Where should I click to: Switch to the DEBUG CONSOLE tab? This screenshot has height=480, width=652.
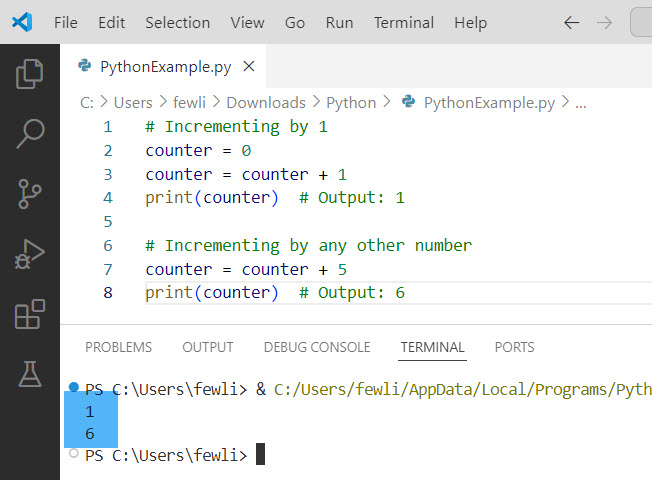(317, 347)
